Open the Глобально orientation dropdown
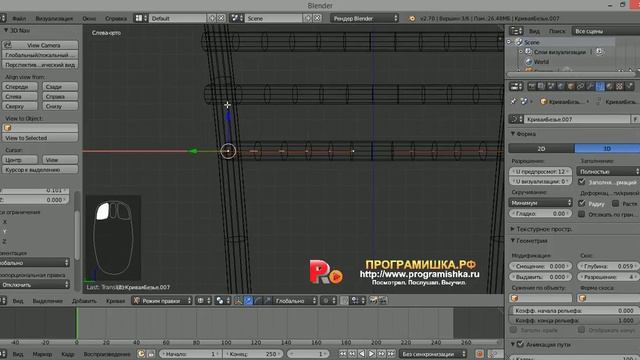This screenshot has width=640, height=360. [x=295, y=301]
